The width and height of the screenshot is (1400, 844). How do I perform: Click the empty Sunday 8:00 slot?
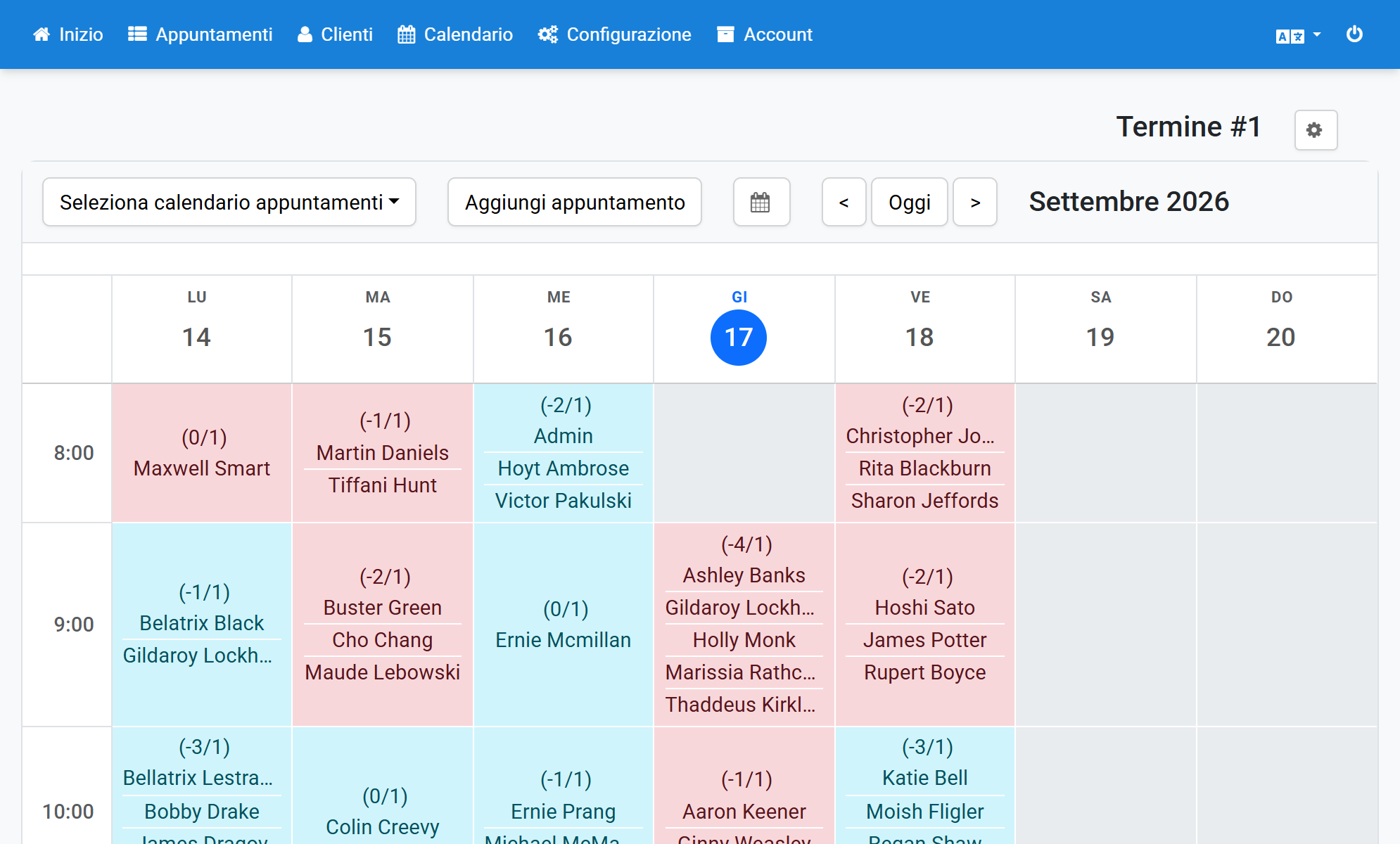click(1287, 453)
